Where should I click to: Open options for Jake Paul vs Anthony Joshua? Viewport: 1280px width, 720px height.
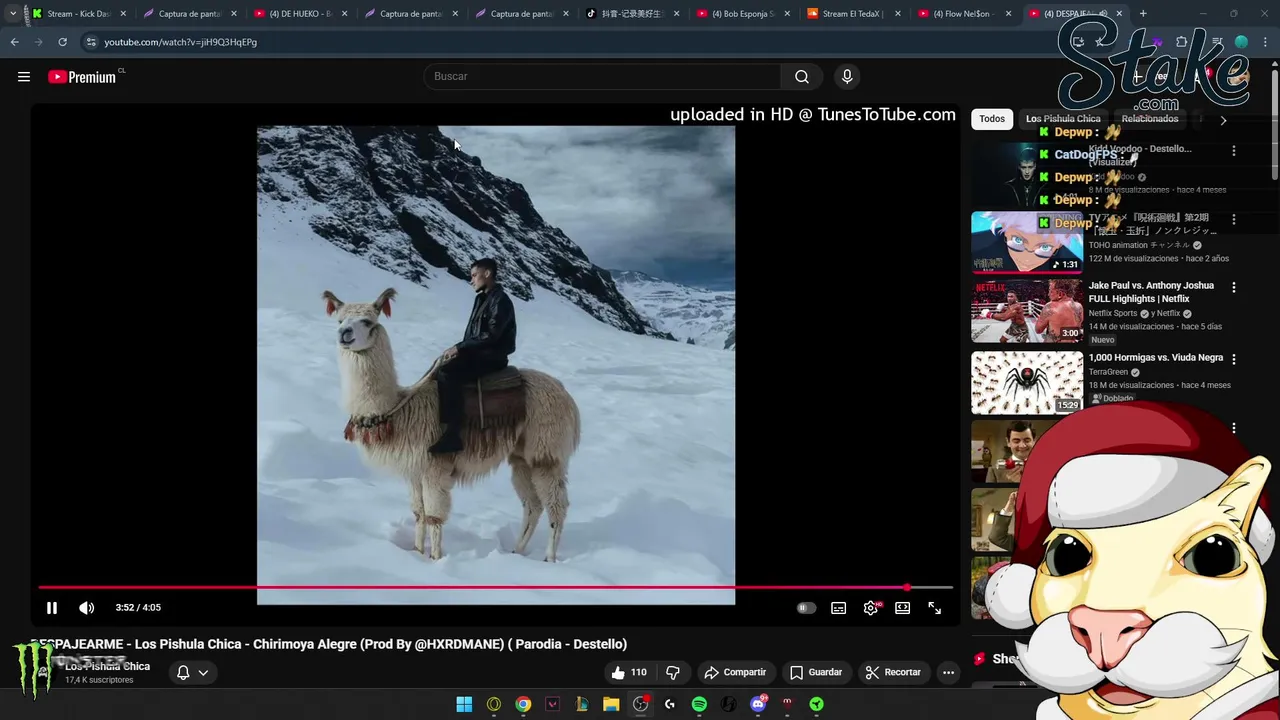pyautogui.click(x=1234, y=287)
